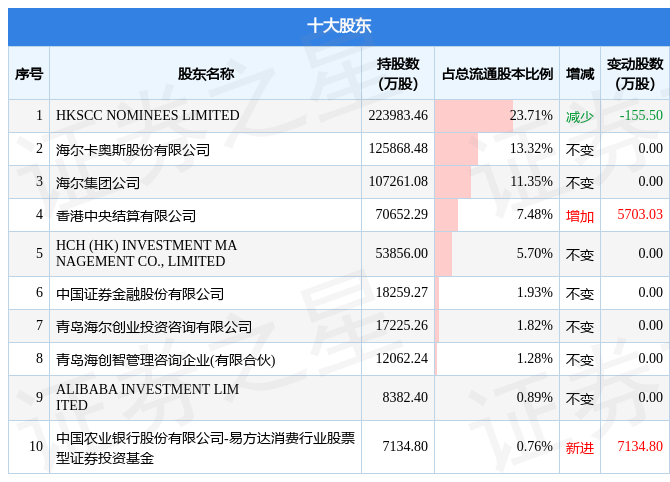Select holding value 53856.00 in row 5
The height and width of the screenshot is (482, 670).
coord(402,253)
